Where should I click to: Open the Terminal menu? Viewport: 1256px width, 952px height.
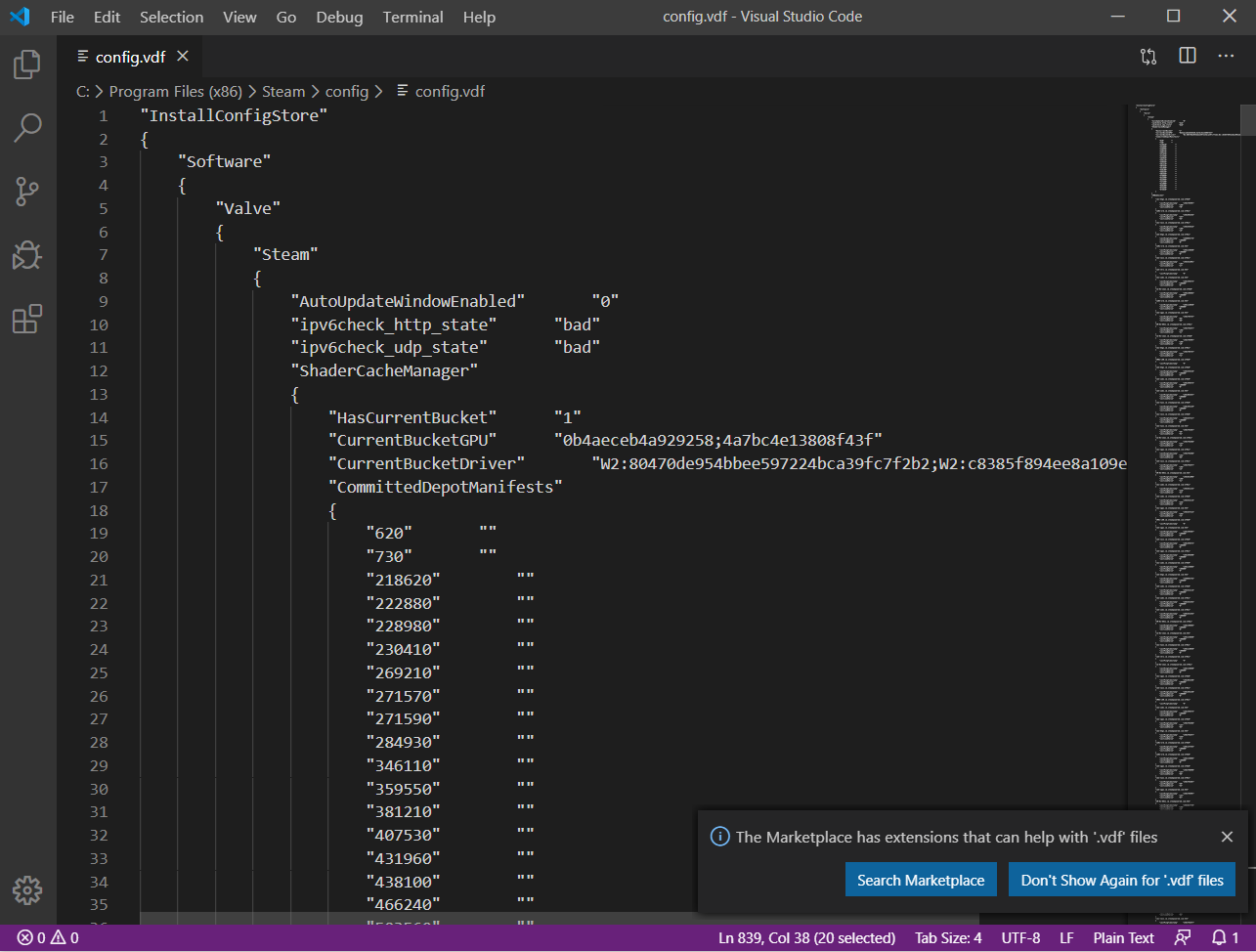[x=411, y=17]
